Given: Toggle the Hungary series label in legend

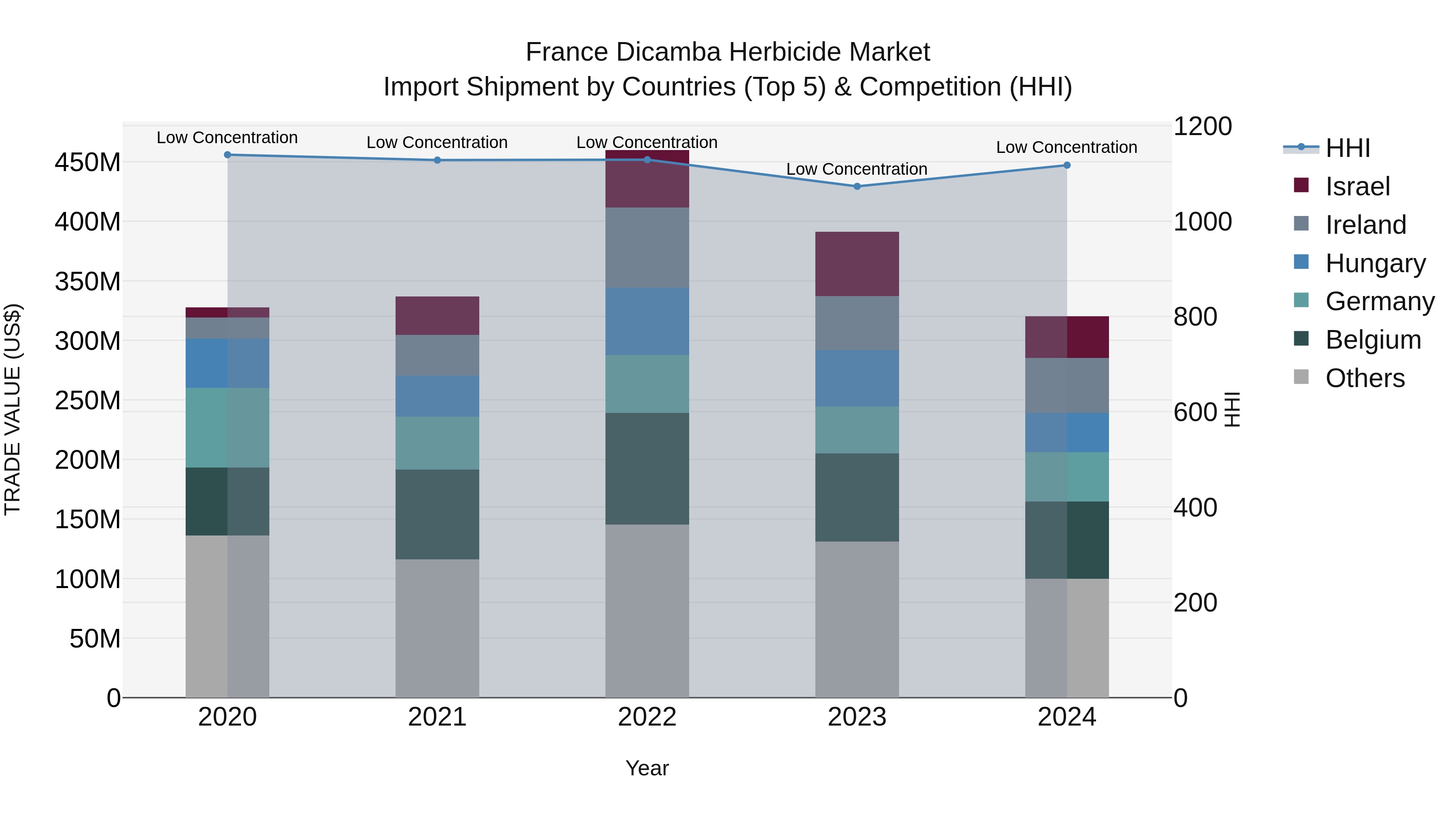Looking at the screenshot, I should coord(1376,263).
